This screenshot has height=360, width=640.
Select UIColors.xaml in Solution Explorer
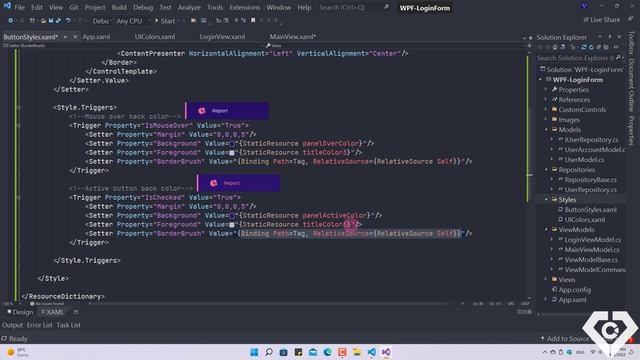(584, 220)
